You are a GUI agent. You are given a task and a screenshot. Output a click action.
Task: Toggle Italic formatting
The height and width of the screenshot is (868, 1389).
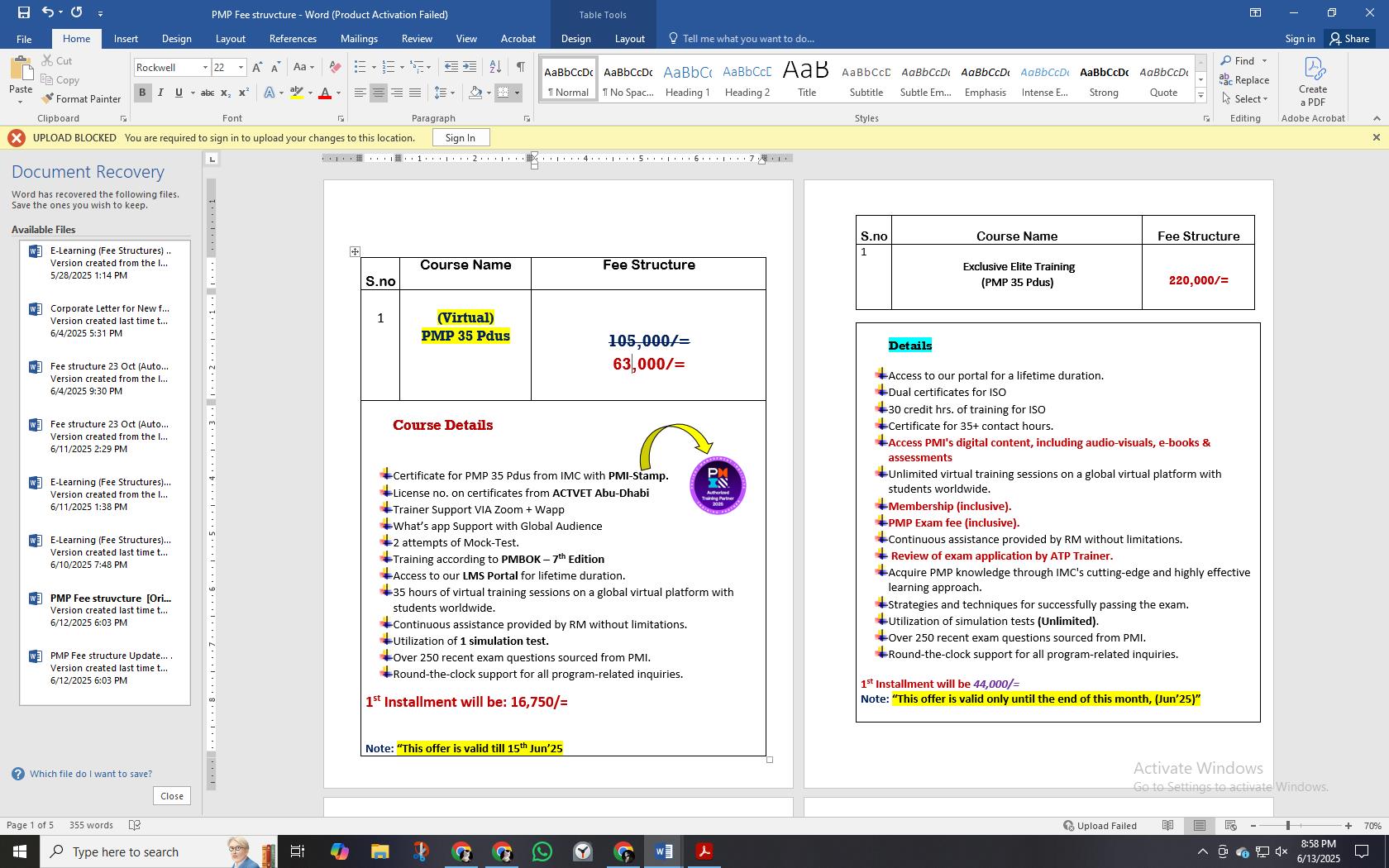coord(160,93)
